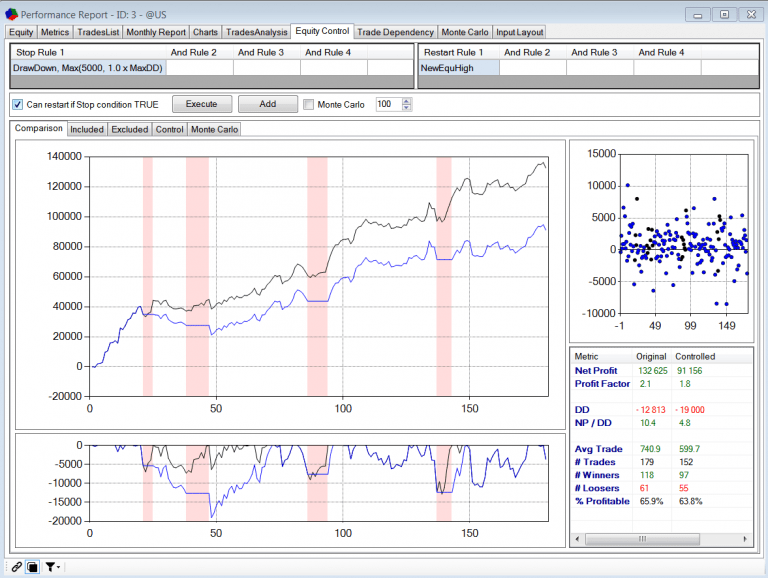Click the app icon in title bar
Viewport: 768px width, 578px height.
11,15
